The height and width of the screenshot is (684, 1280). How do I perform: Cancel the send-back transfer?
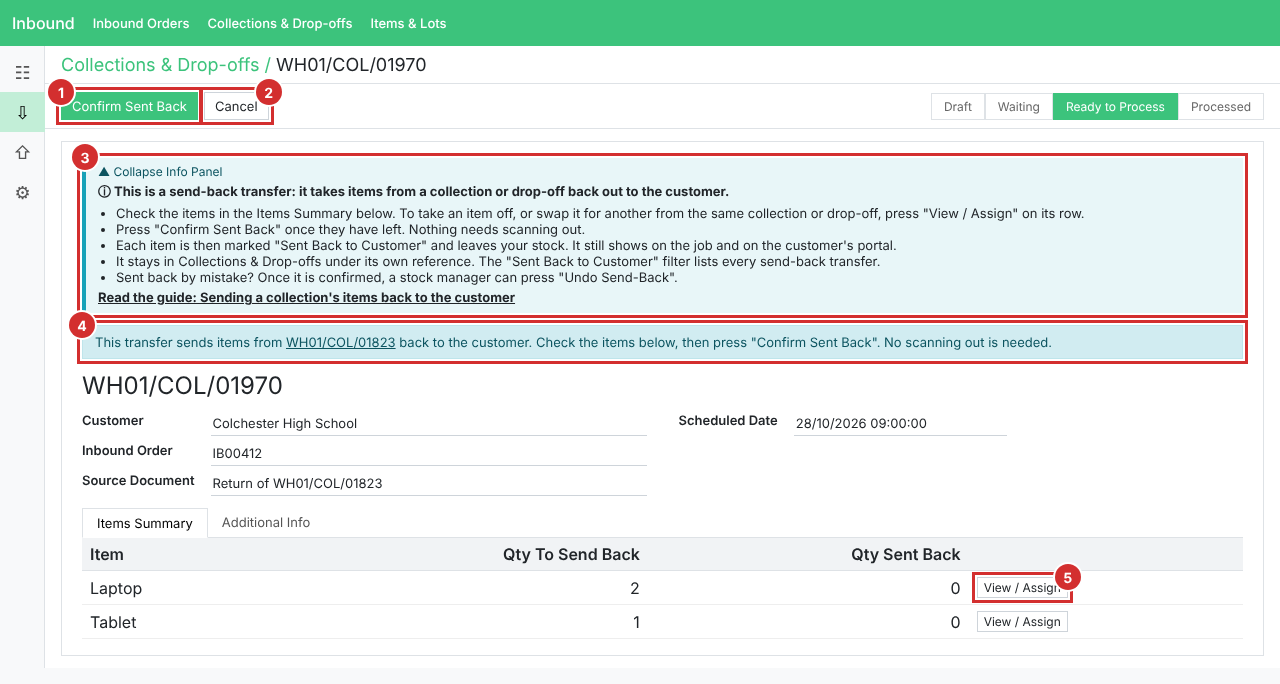[x=236, y=106]
